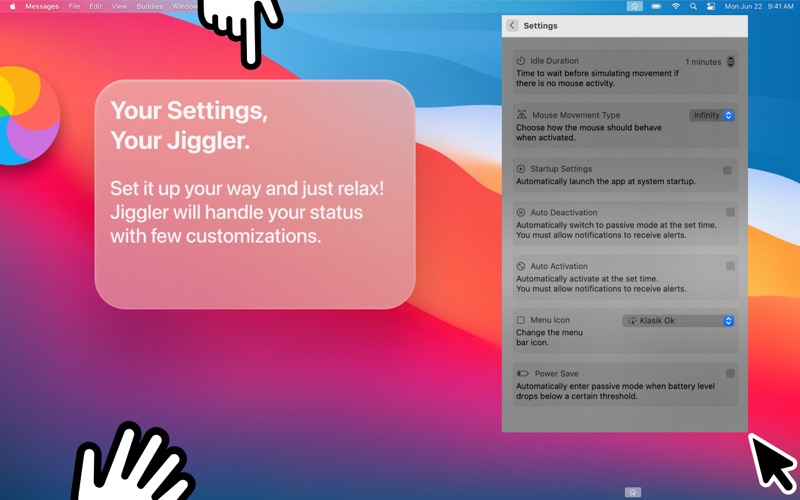800x500 pixels.
Task: Click the Auto Activation clock icon
Action: coord(521,266)
